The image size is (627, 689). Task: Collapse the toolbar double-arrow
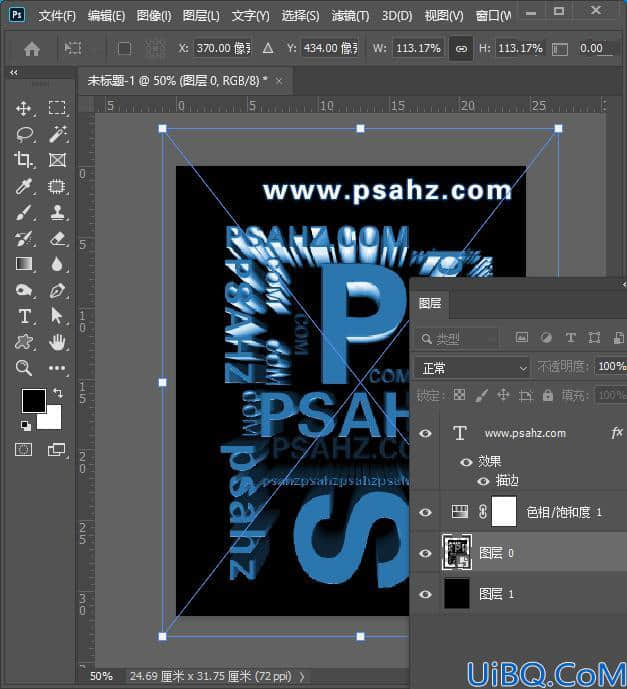click(14, 73)
